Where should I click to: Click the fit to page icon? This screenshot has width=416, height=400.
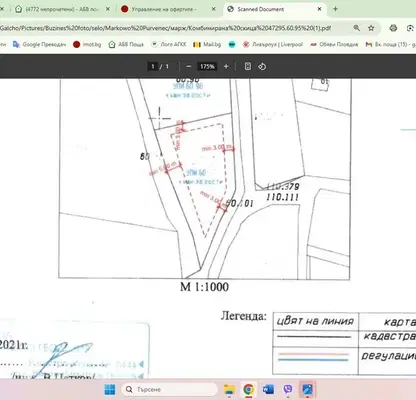coord(248,66)
